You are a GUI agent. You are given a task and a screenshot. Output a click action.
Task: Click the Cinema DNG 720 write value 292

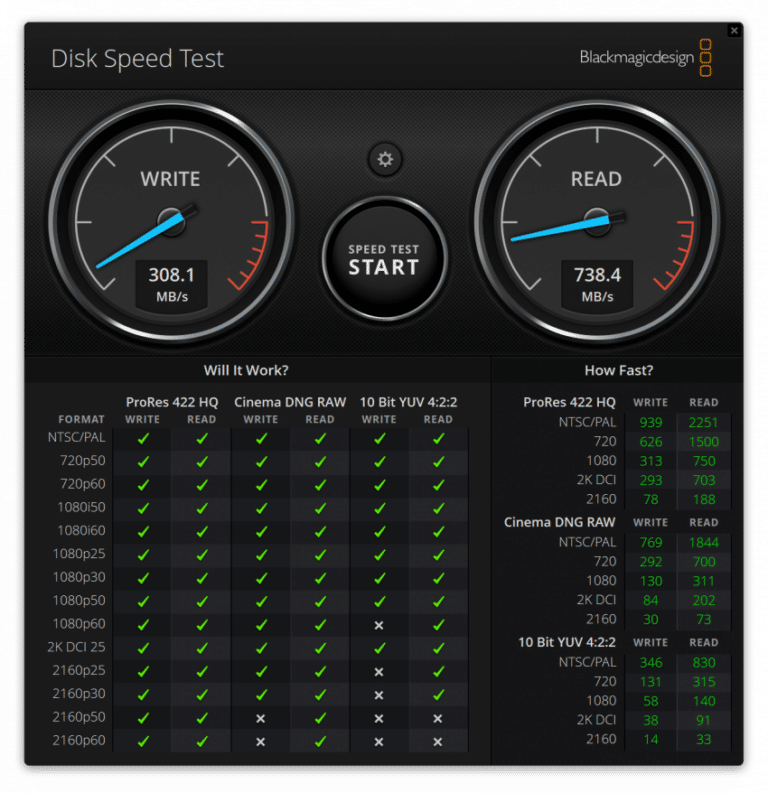[x=651, y=561]
